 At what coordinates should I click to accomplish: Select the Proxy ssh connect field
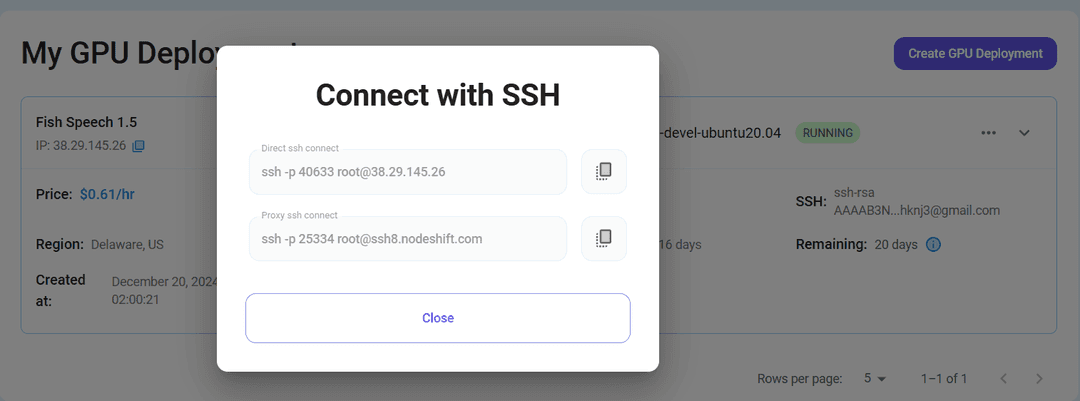[408, 239]
